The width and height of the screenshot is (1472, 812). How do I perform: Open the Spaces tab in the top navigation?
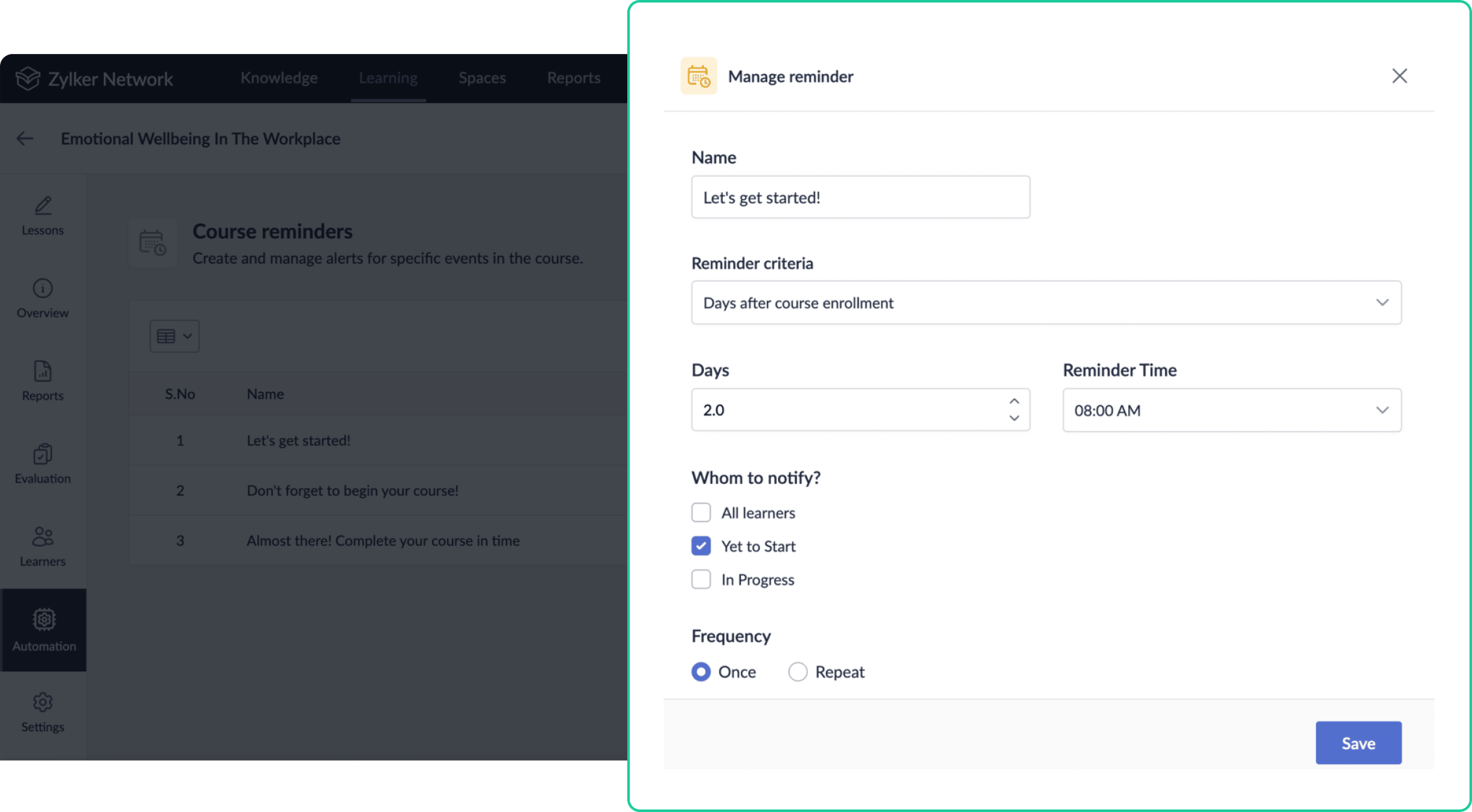(x=481, y=77)
